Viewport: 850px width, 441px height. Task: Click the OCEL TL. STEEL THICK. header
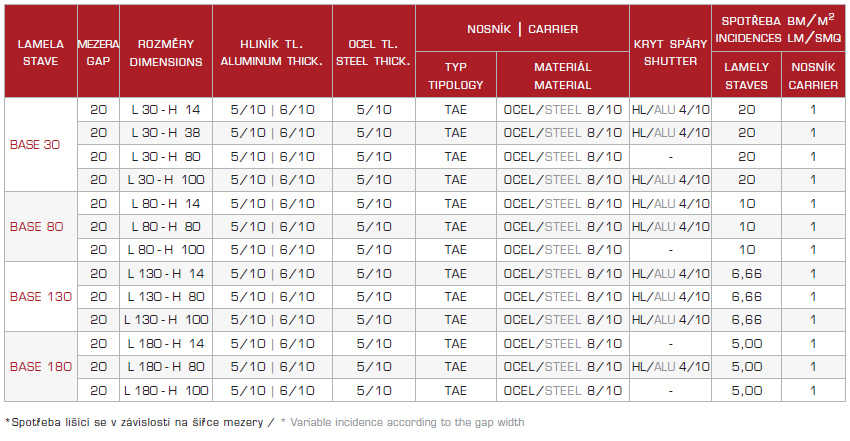[x=374, y=52]
